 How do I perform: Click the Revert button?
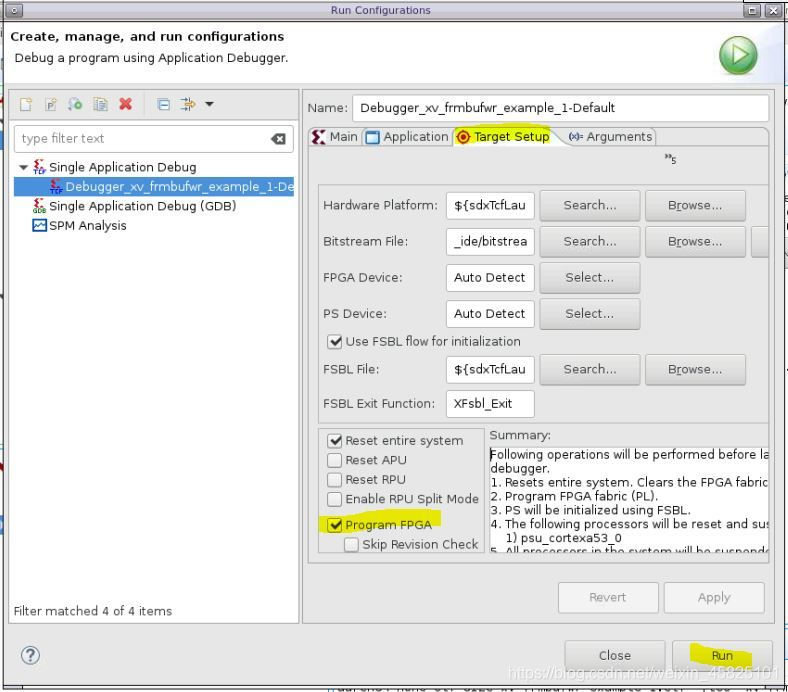click(x=608, y=598)
